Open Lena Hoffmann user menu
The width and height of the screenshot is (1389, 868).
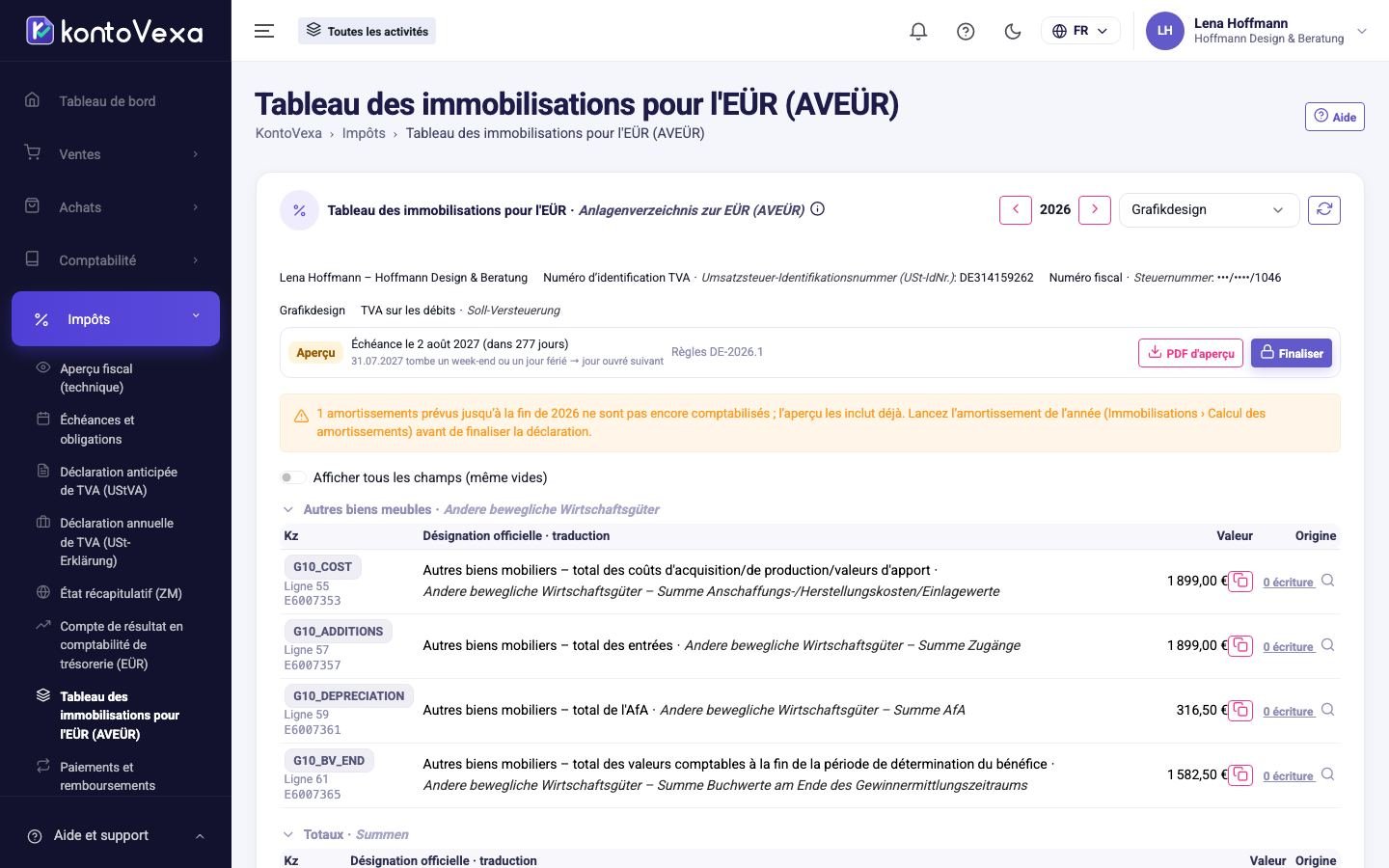pyautogui.click(x=1257, y=31)
